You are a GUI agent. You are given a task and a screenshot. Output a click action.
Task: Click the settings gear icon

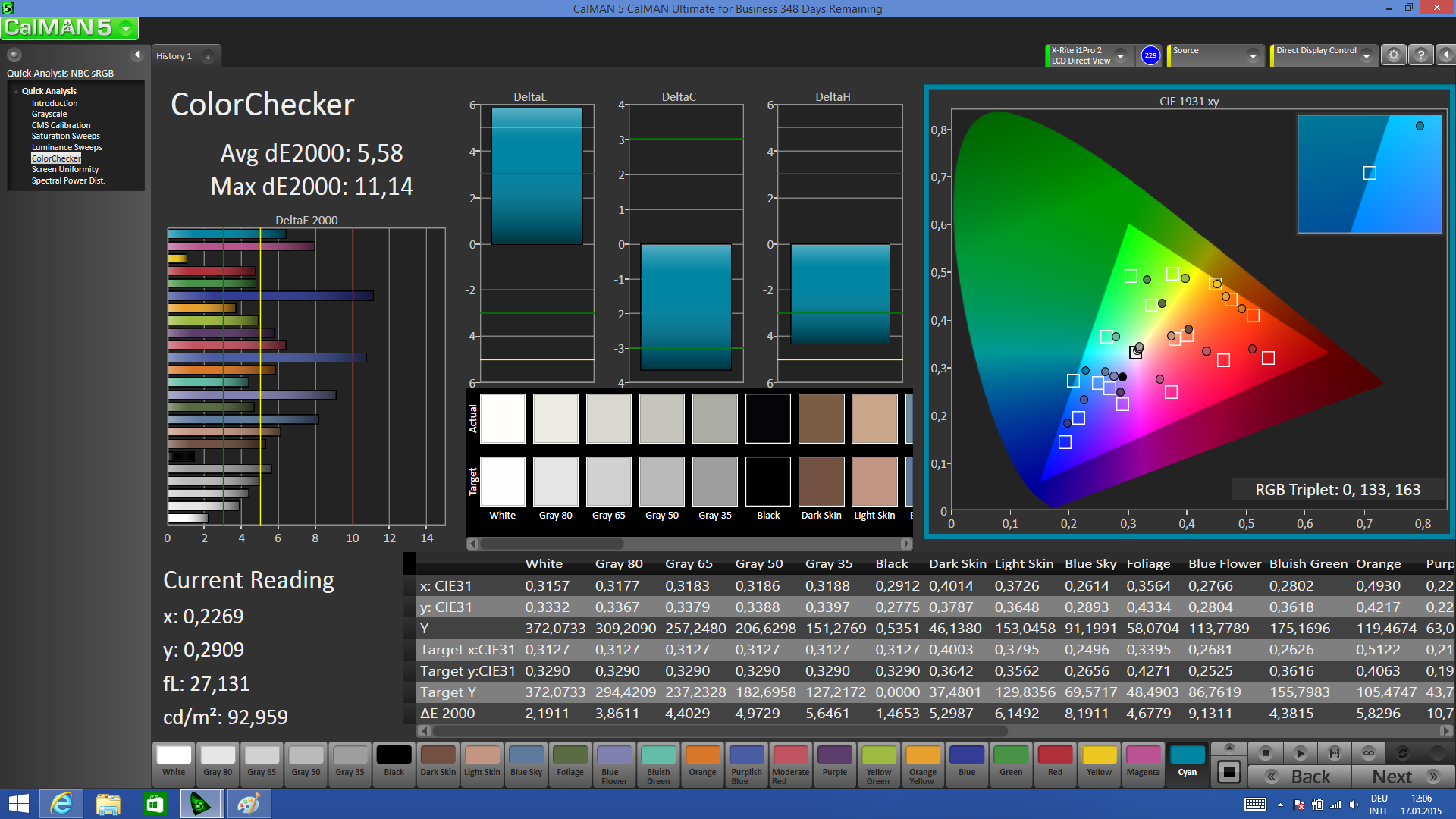(1393, 55)
